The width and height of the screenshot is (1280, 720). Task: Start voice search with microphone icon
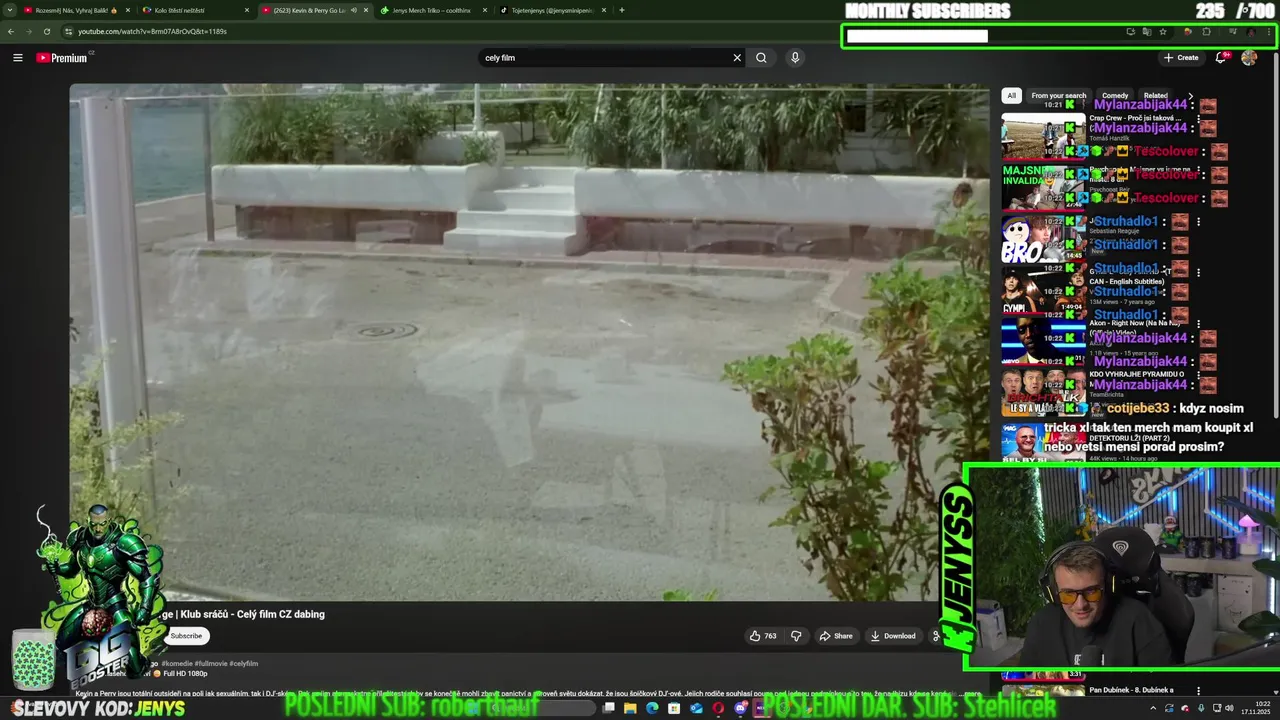click(x=795, y=58)
